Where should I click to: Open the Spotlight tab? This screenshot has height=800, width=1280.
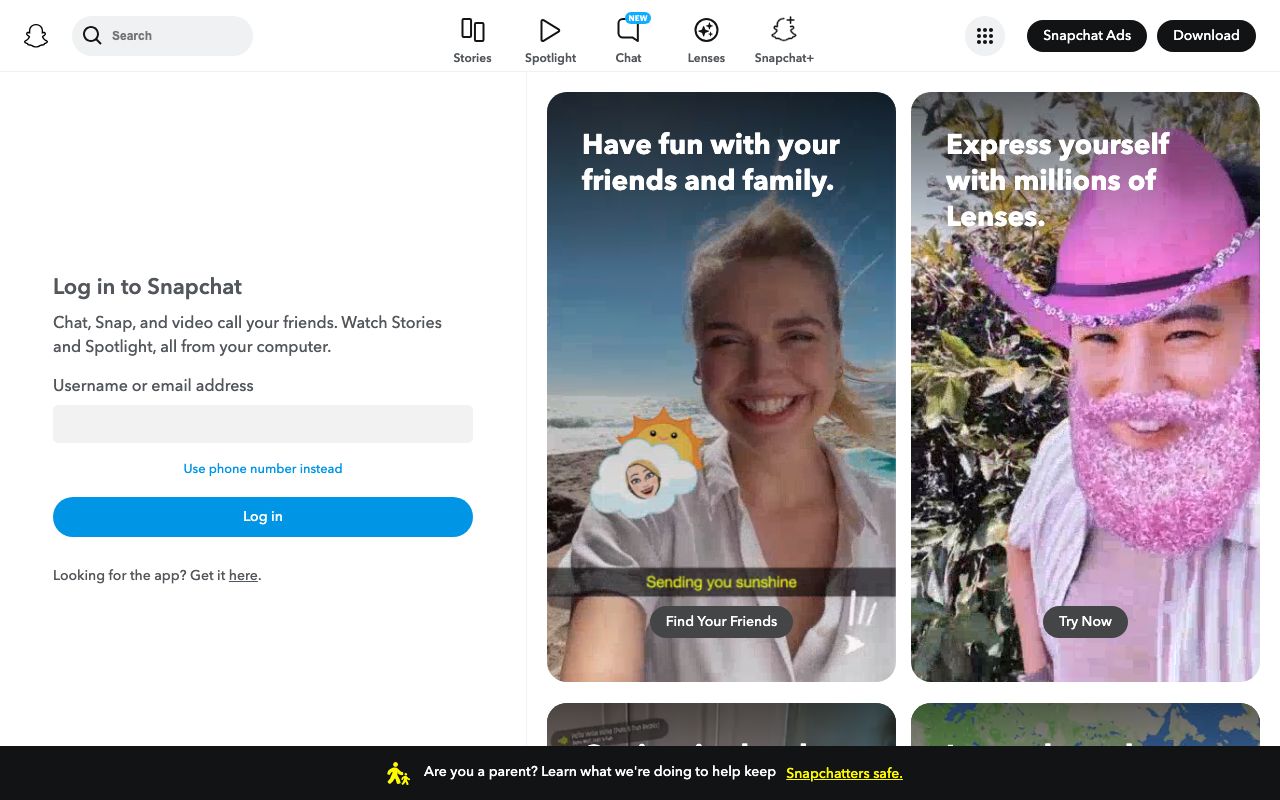click(x=550, y=41)
